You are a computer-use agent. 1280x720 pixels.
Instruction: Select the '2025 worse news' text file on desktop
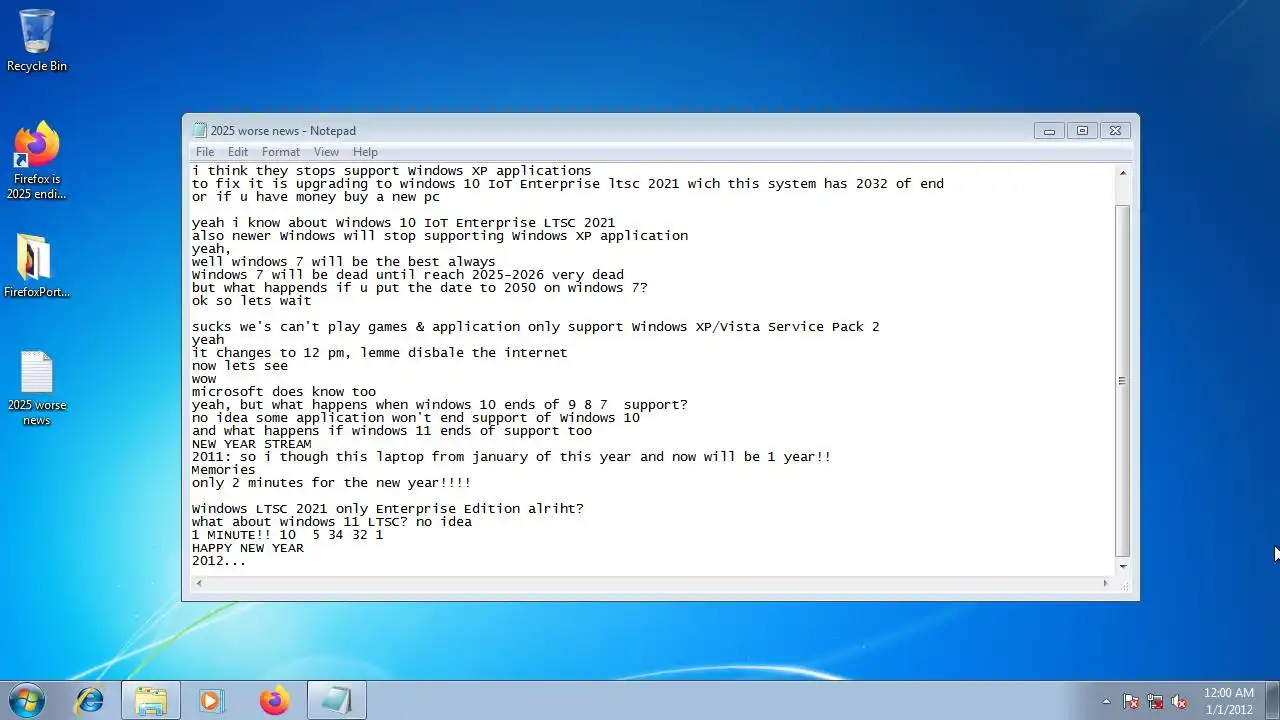point(37,389)
